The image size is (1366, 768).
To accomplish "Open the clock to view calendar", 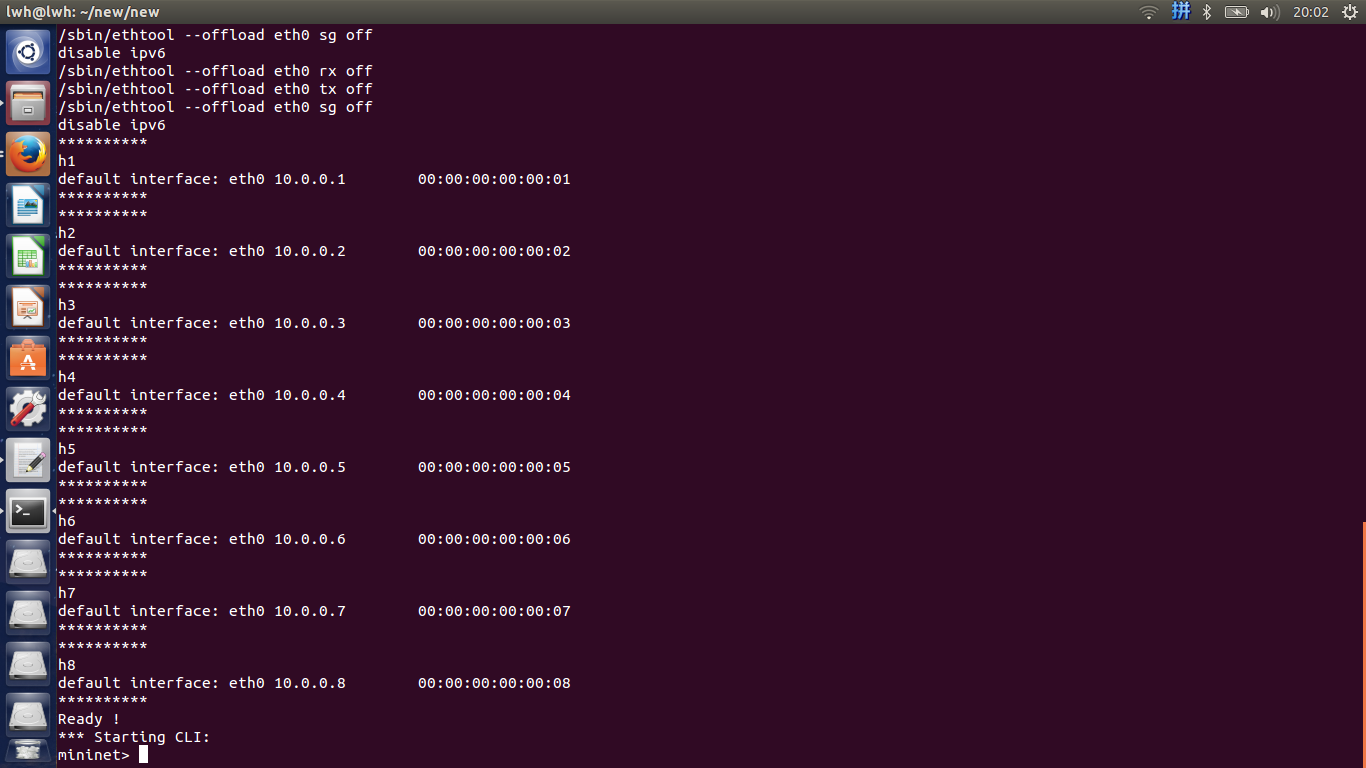I will pos(1311,12).
